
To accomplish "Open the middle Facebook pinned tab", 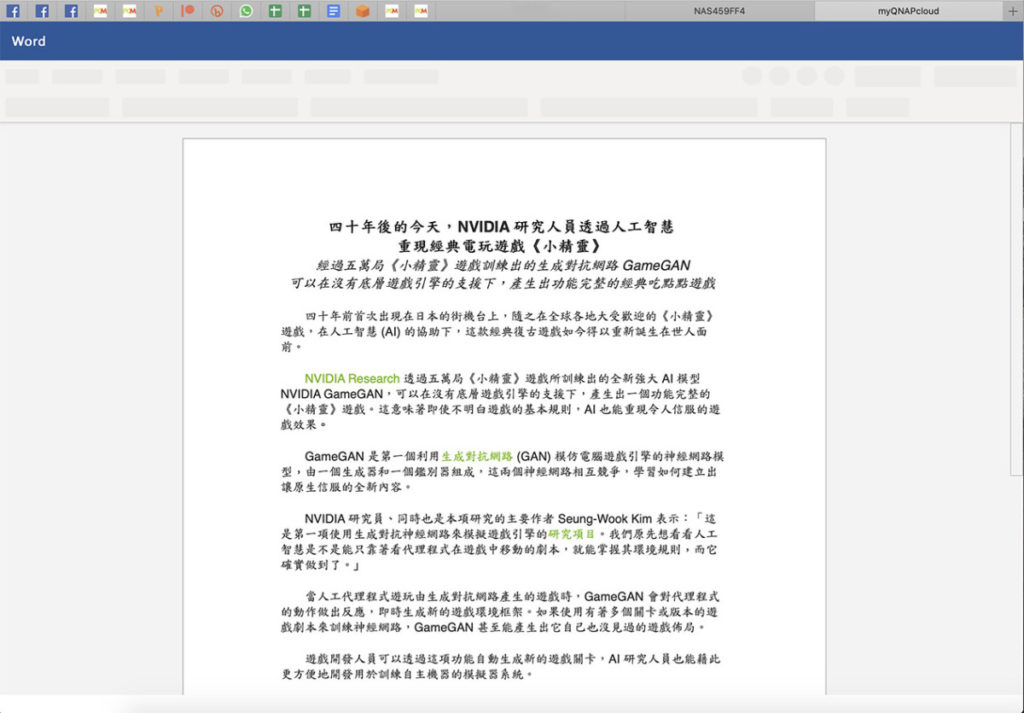I will click(x=42, y=10).
